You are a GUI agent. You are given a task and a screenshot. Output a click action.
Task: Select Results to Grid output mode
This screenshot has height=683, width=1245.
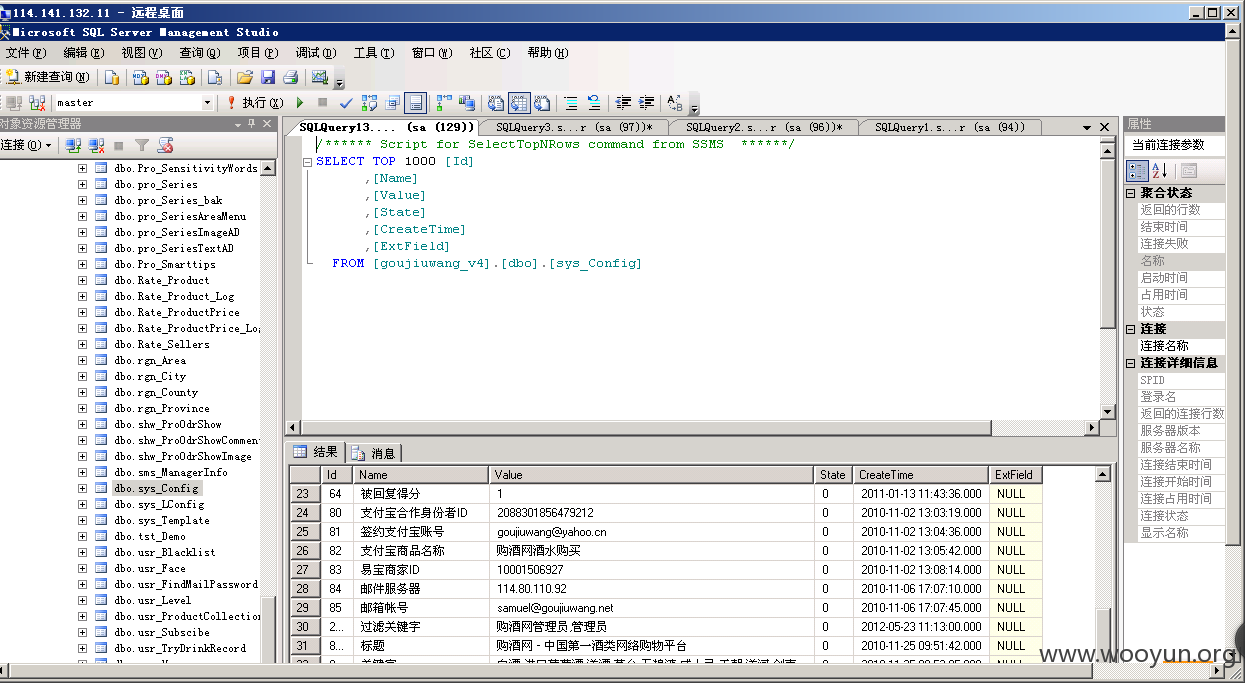point(519,102)
